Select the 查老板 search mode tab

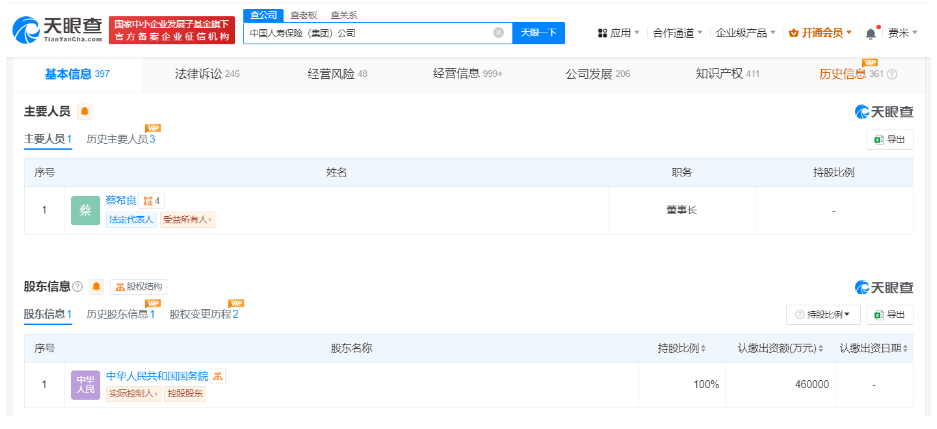(x=304, y=16)
